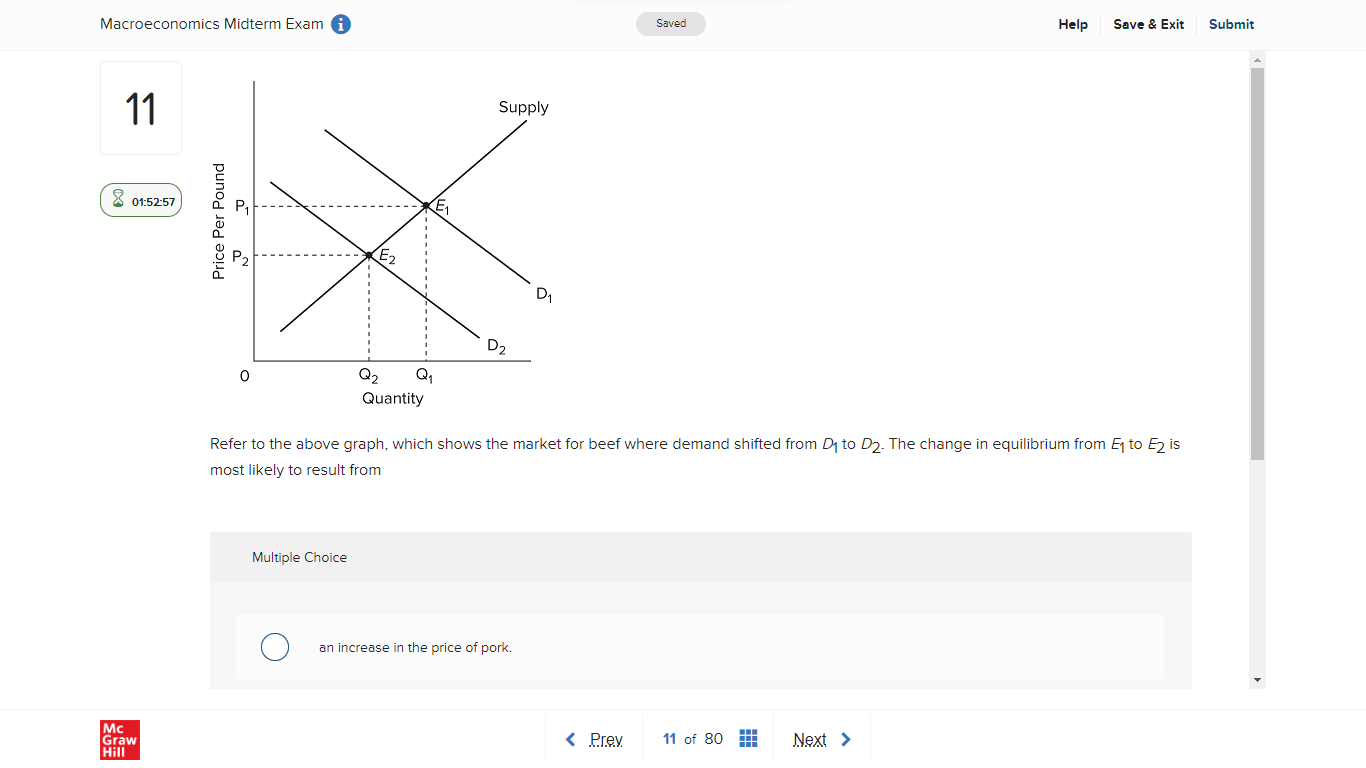Viewport: 1366px width, 768px height.
Task: Click the scrollbar up arrow
Action: 1257,58
